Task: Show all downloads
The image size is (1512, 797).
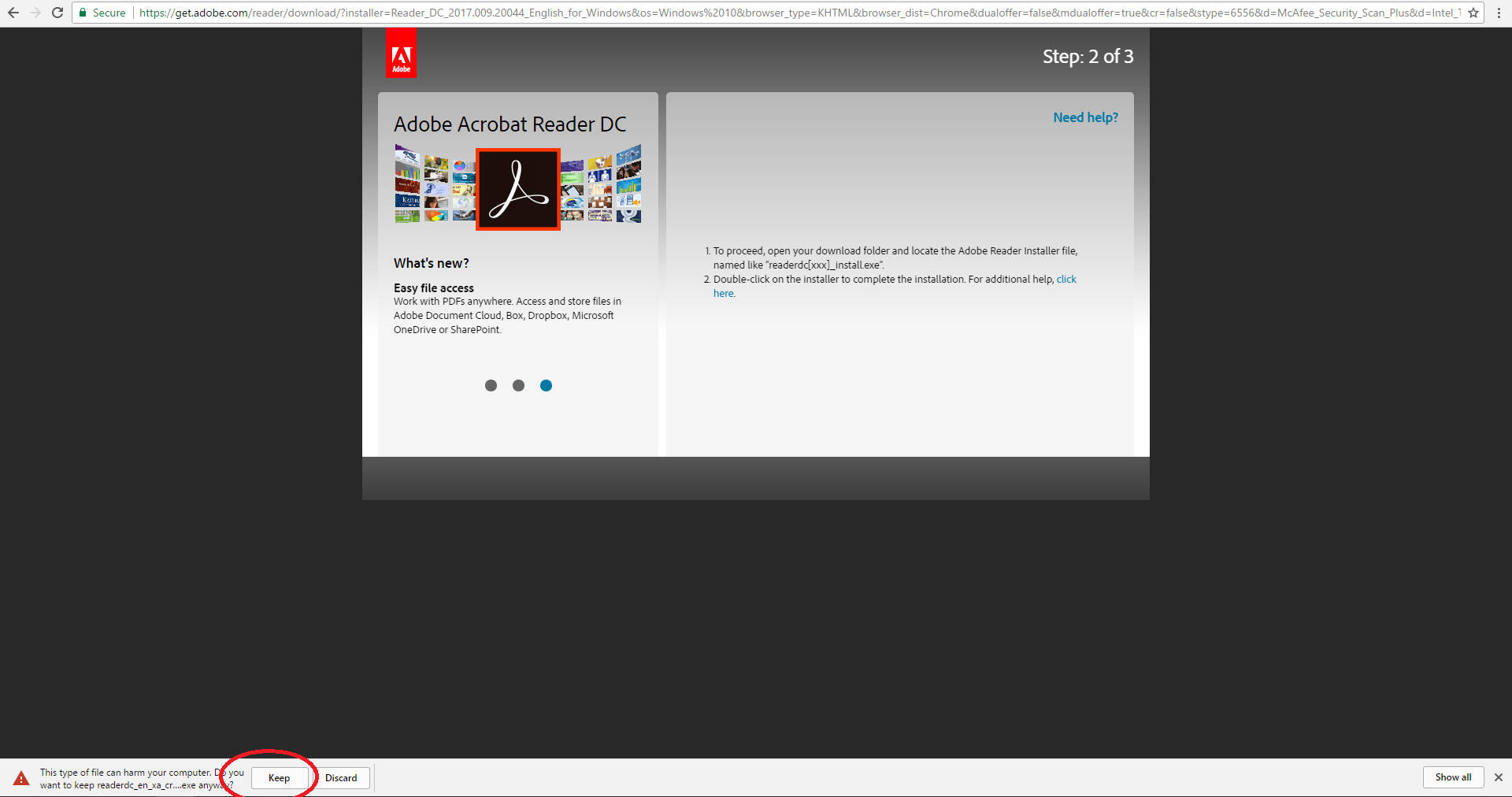Action: point(1453,777)
